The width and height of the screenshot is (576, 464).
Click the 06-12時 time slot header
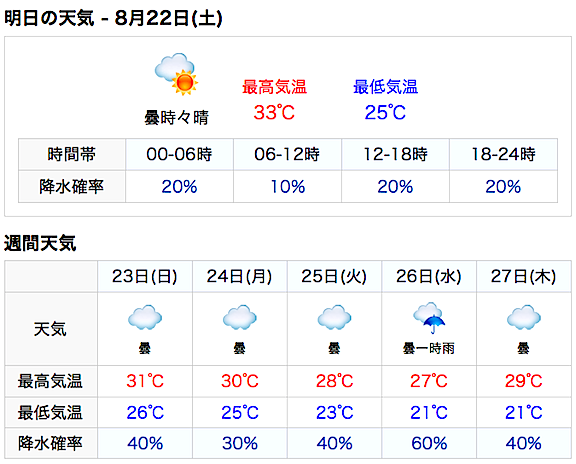coord(287,154)
